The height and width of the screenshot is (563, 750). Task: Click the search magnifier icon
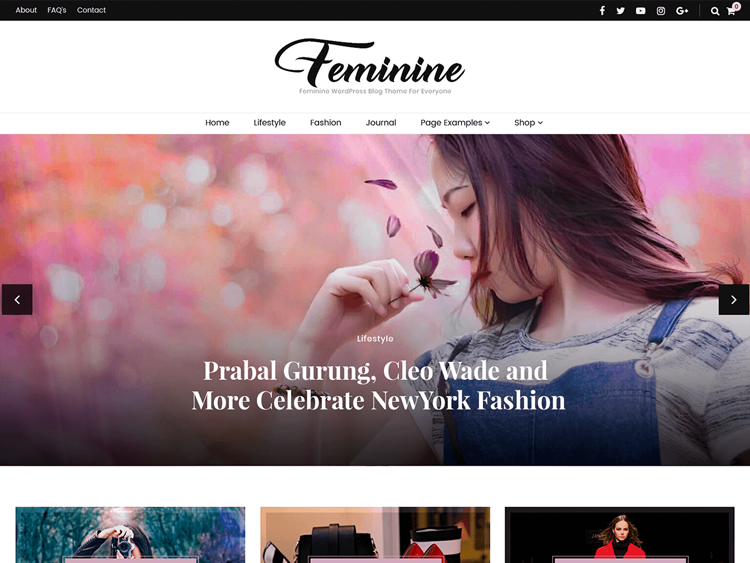click(715, 11)
